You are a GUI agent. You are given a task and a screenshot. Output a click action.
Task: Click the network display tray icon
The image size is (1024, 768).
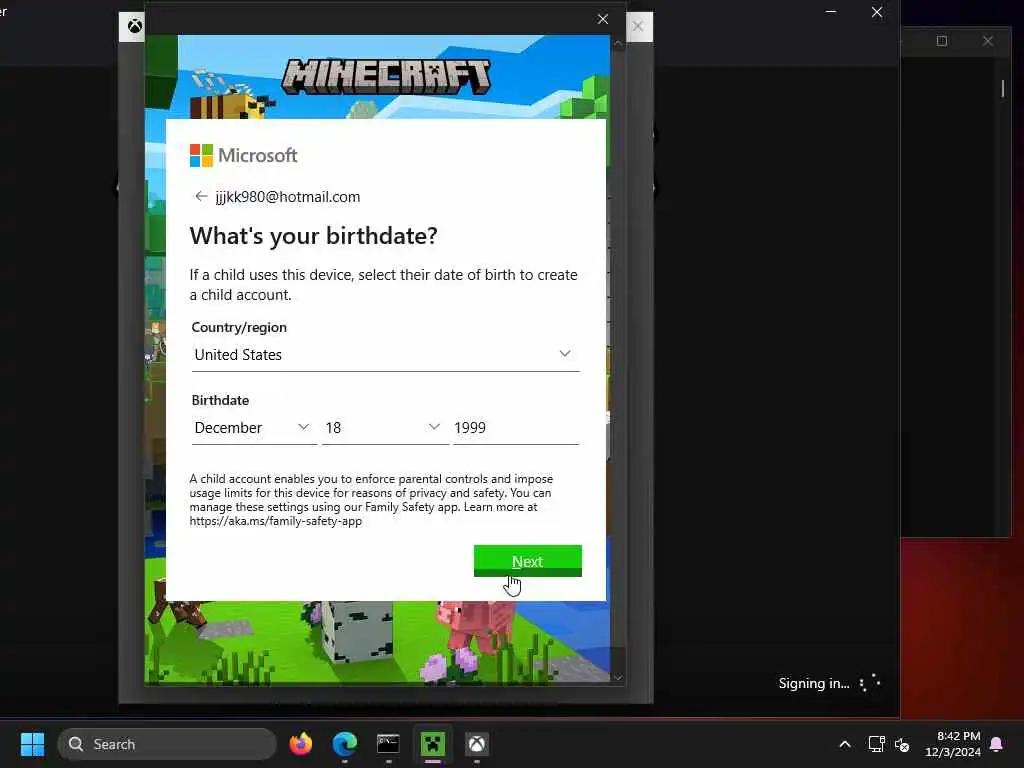click(x=876, y=744)
